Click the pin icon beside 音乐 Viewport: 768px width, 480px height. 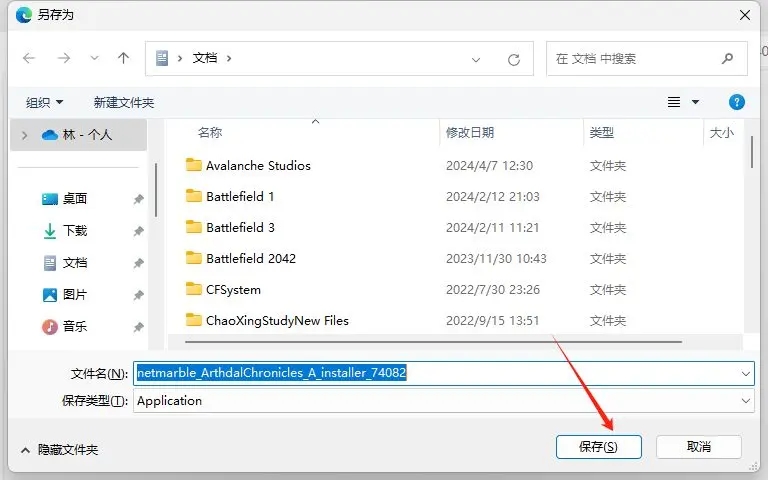[x=139, y=327]
